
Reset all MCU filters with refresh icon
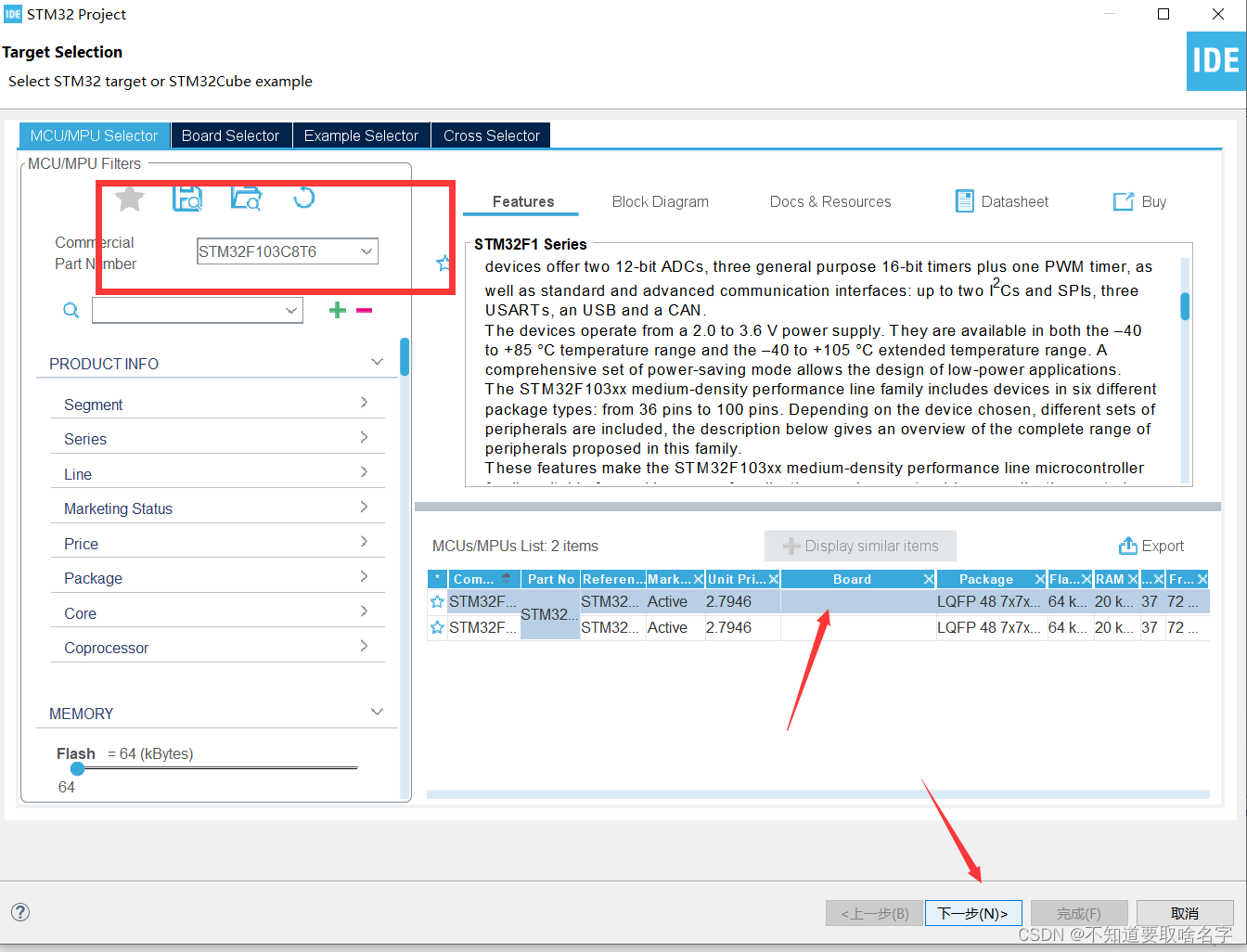pos(303,197)
